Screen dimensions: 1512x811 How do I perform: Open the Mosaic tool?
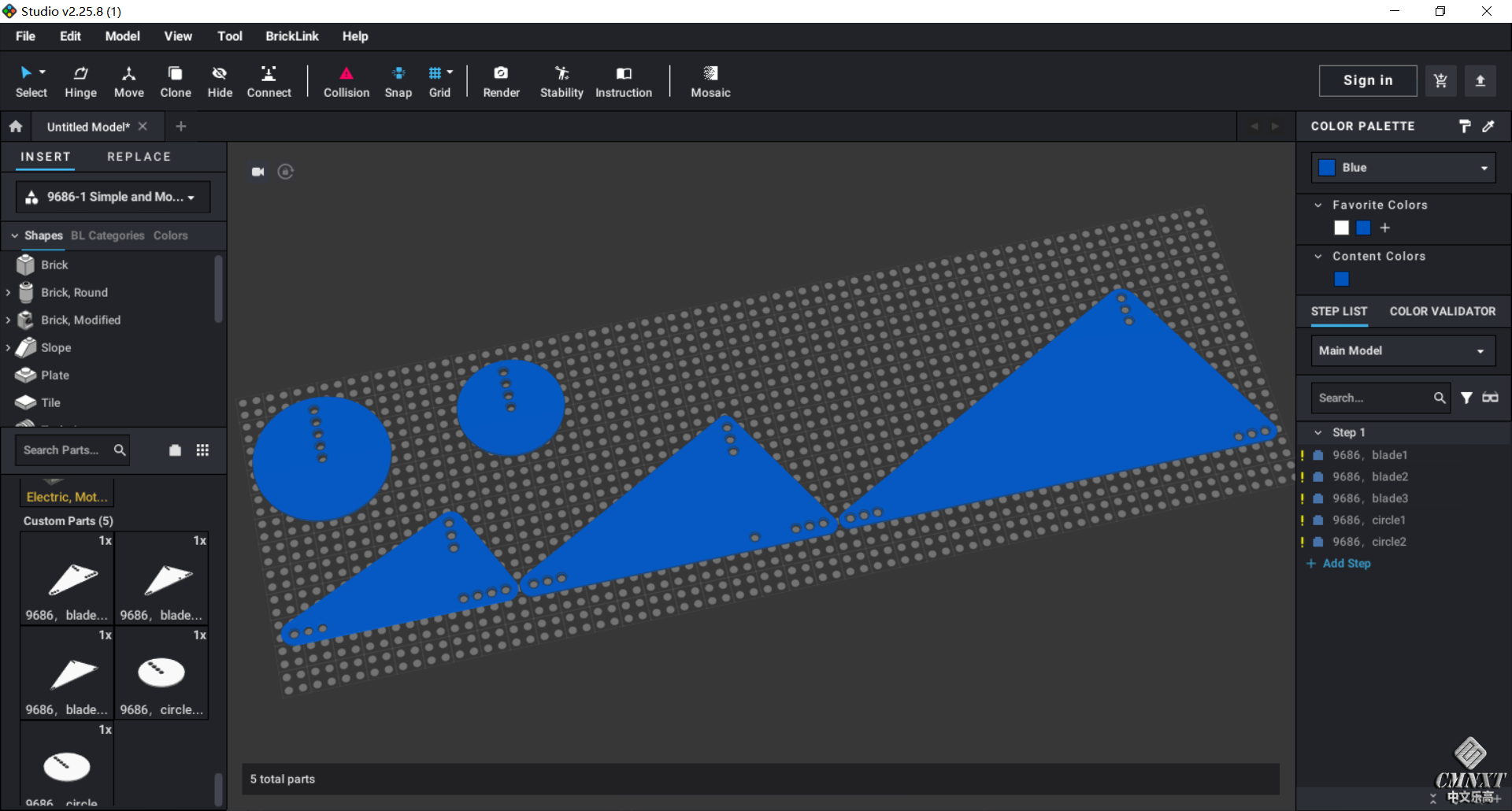[x=710, y=82]
